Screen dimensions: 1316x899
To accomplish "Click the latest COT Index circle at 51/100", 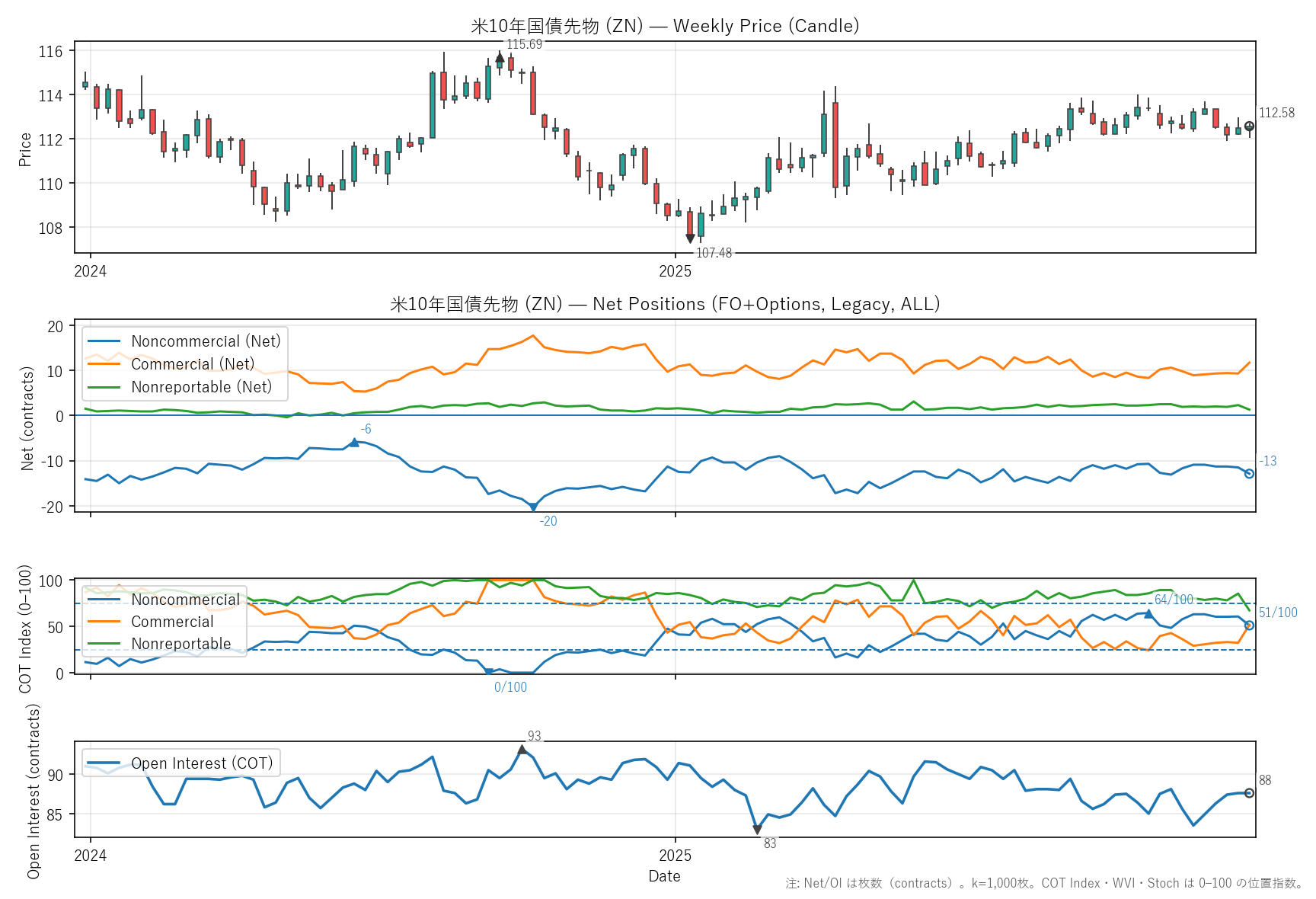I will pos(1249,625).
